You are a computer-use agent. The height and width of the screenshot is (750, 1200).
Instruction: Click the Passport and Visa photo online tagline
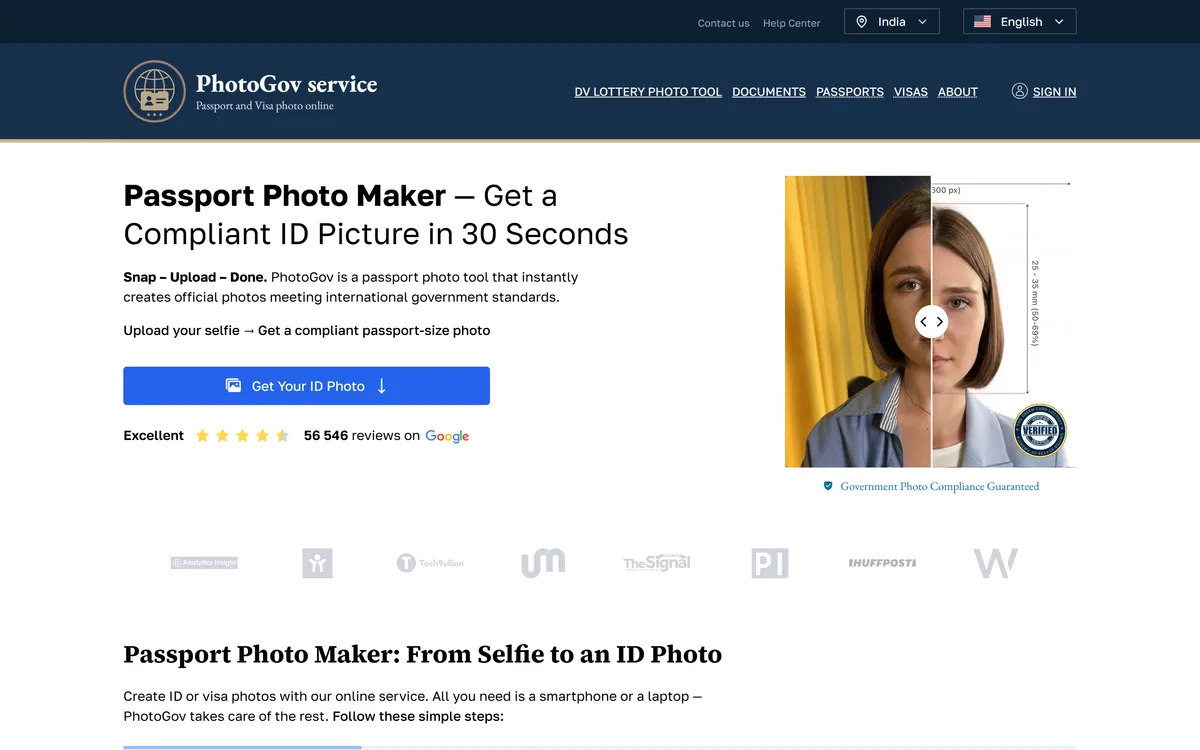[265, 106]
